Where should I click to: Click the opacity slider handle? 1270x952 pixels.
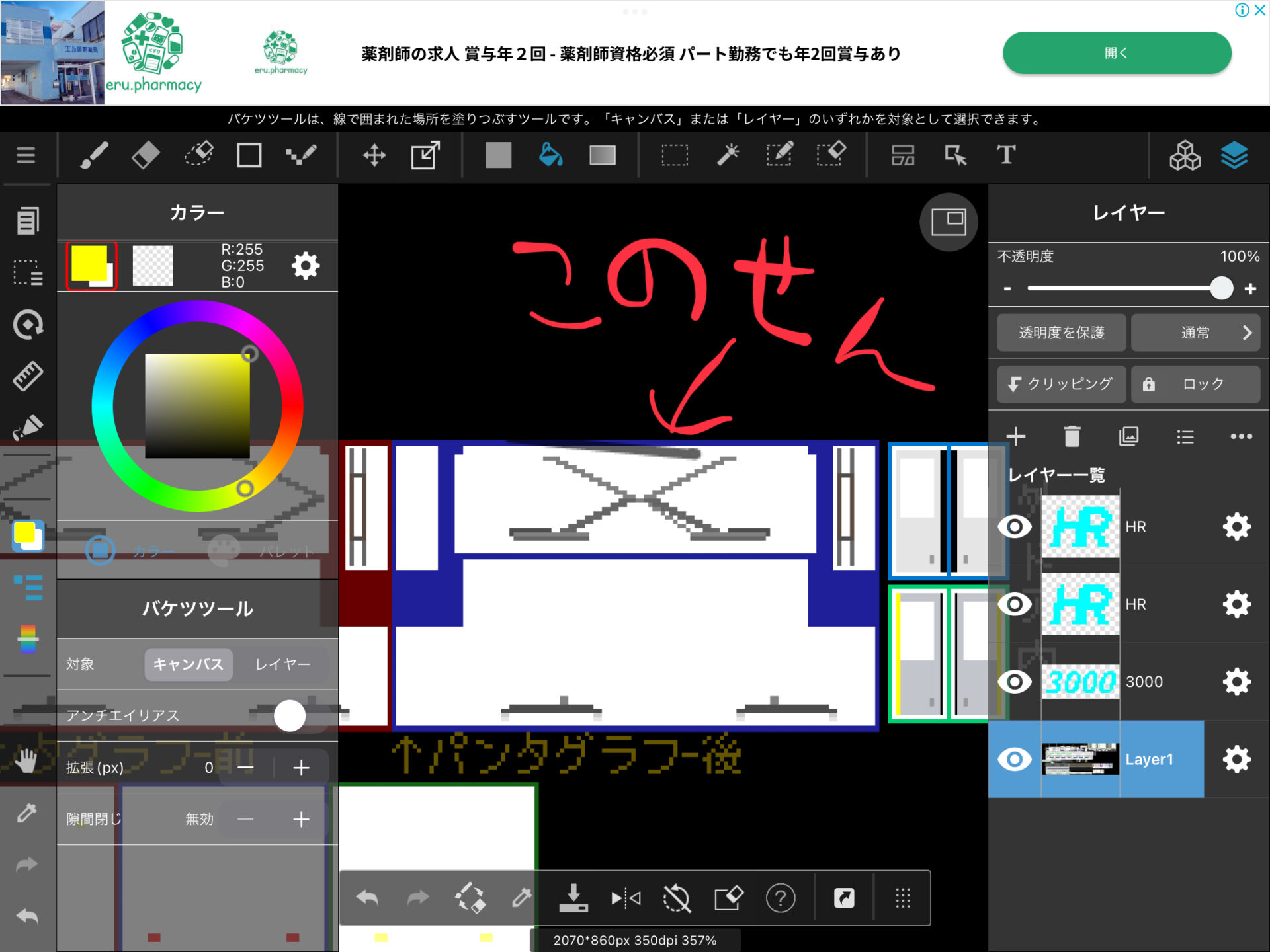click(1221, 288)
